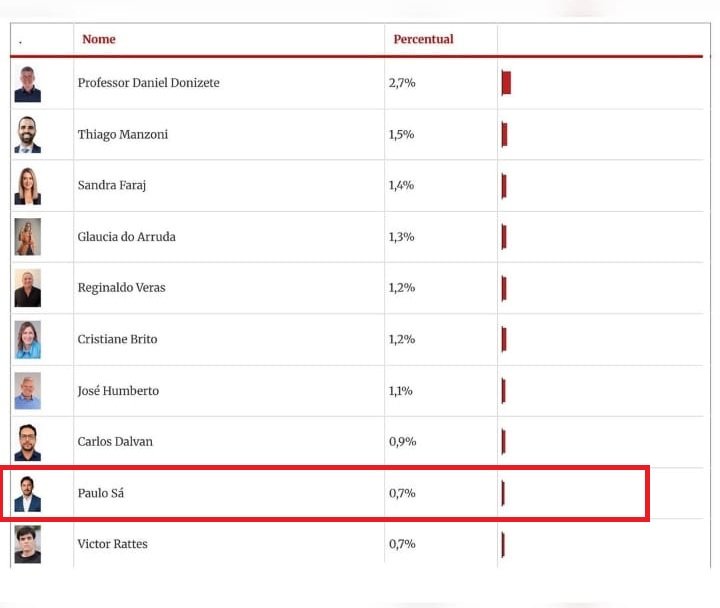This screenshot has width=720, height=608.
Task: Select Reginaldo Veras's portrait image
Action: [28, 288]
